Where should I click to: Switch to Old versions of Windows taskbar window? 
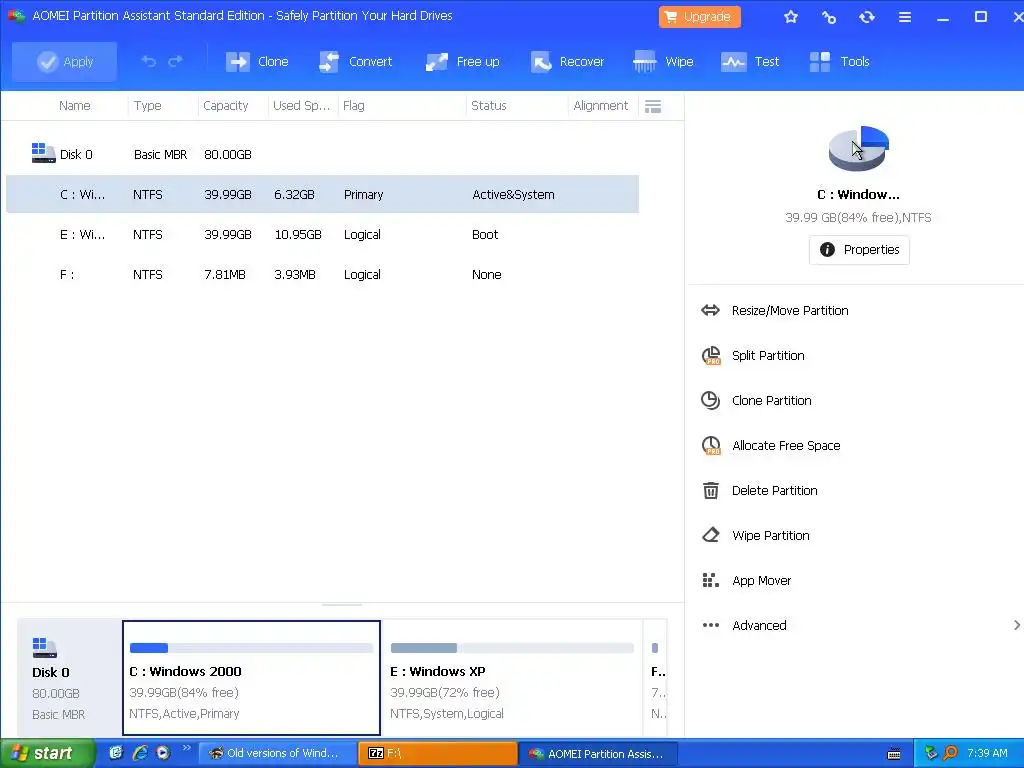click(277, 753)
